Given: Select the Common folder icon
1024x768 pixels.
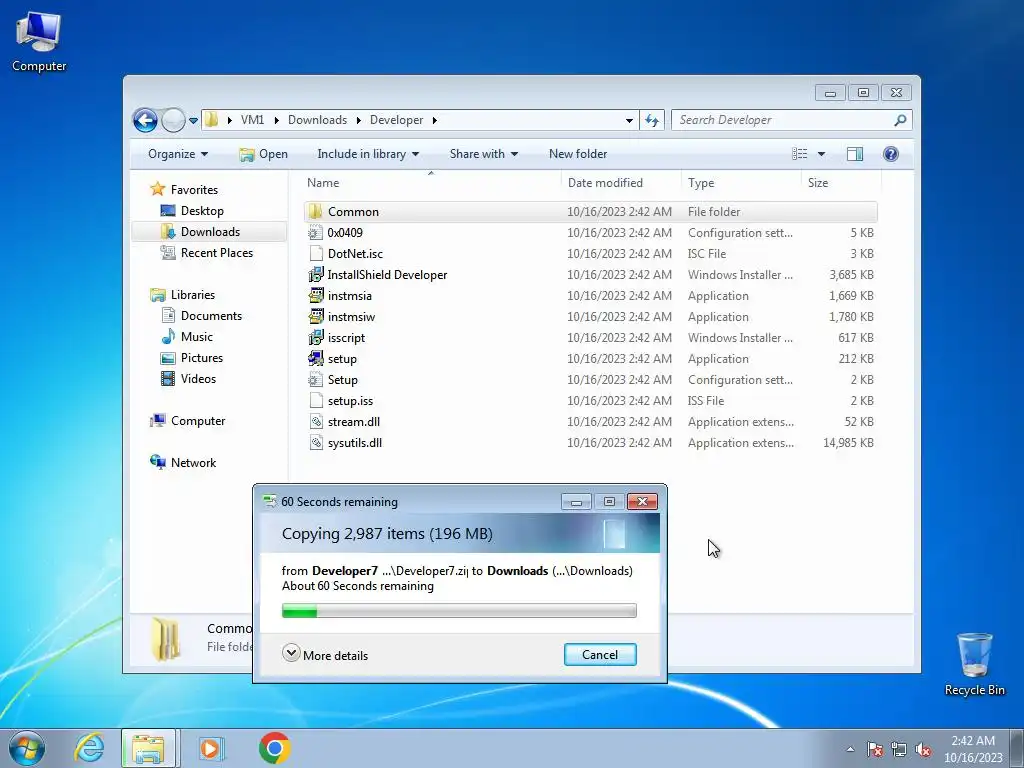Looking at the screenshot, I should (x=315, y=212).
